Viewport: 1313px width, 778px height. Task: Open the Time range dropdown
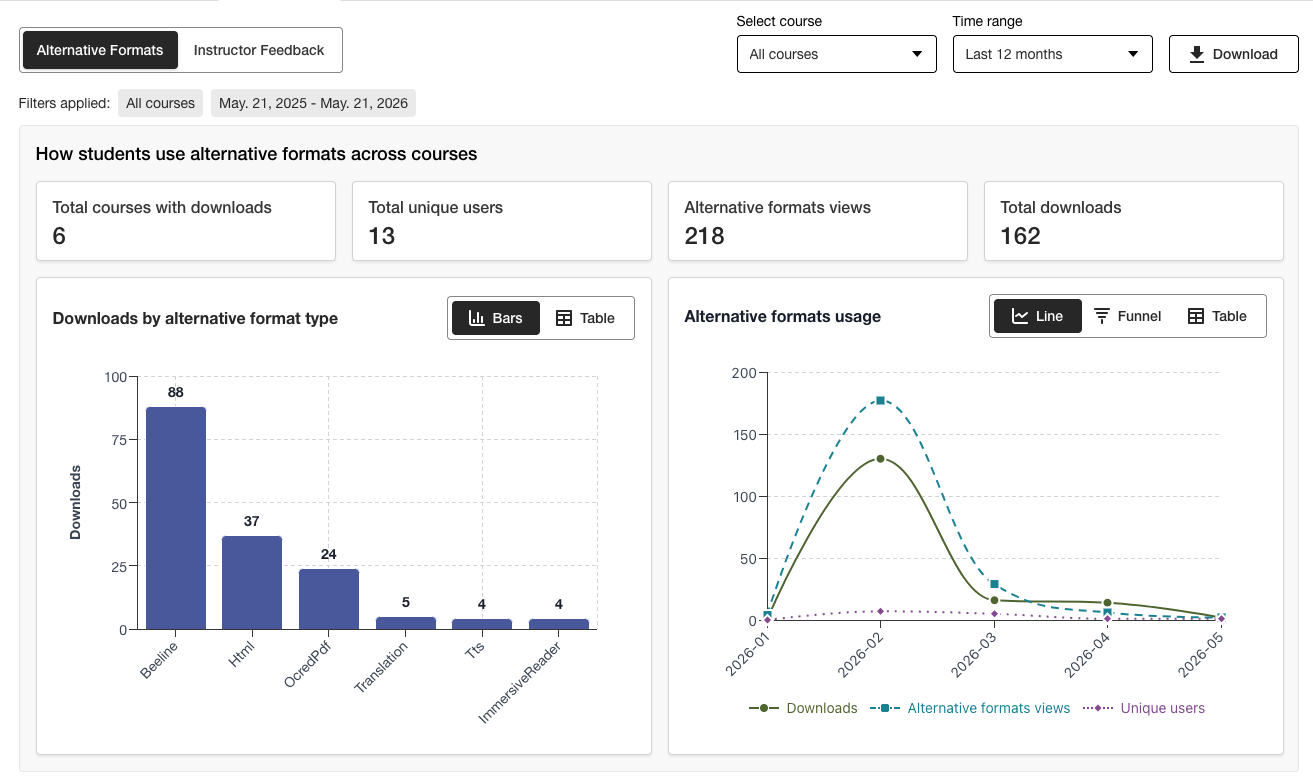point(1053,54)
